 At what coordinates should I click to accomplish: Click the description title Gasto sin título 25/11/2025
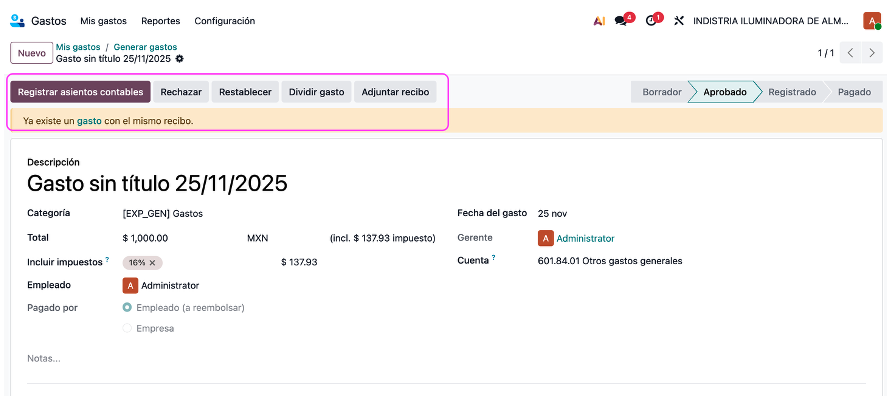click(157, 184)
